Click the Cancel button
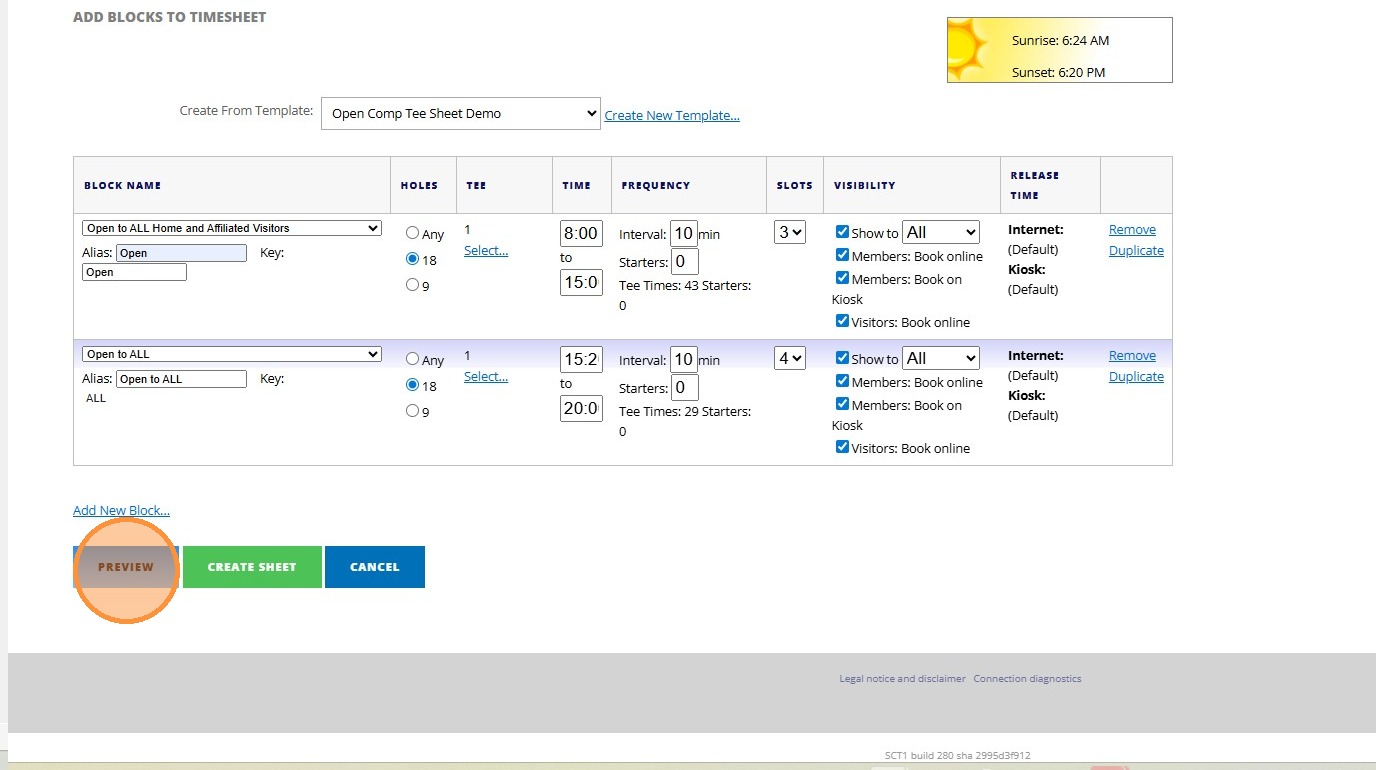The image size is (1376, 770). click(375, 567)
